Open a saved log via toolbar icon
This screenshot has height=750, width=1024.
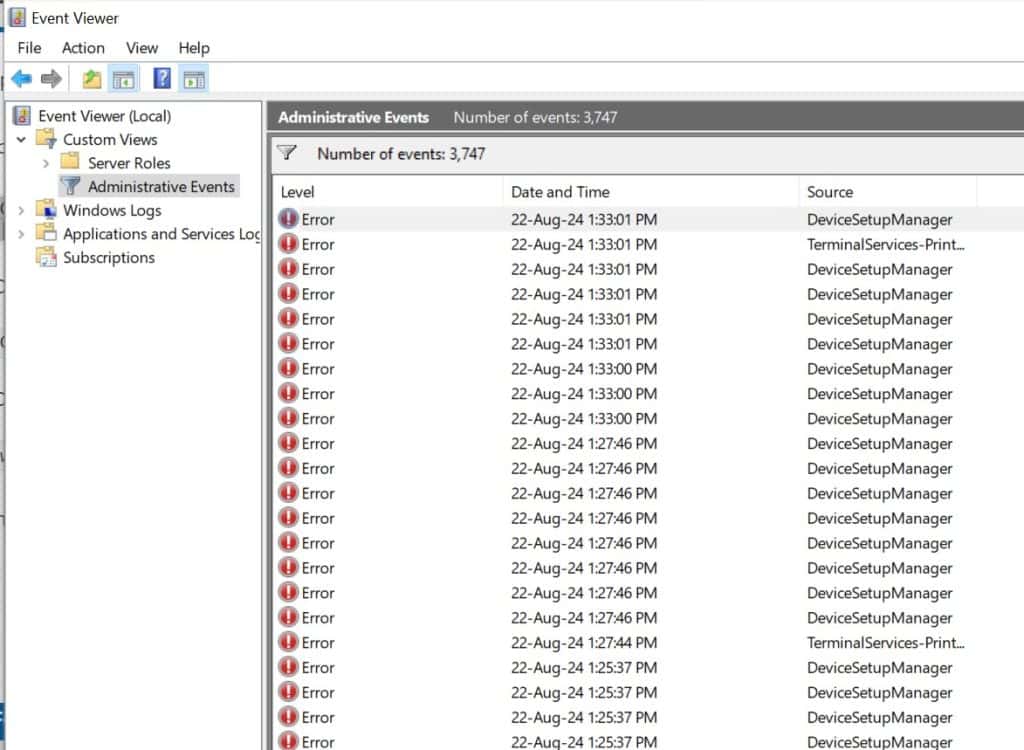90,78
